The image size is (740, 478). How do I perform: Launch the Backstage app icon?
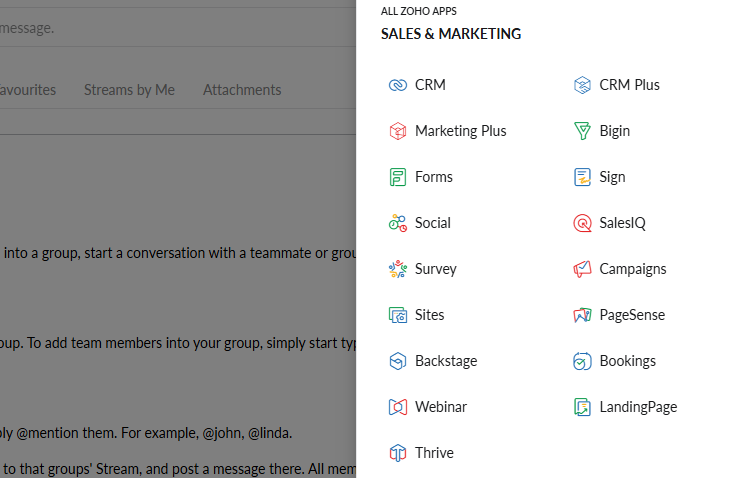coord(398,361)
